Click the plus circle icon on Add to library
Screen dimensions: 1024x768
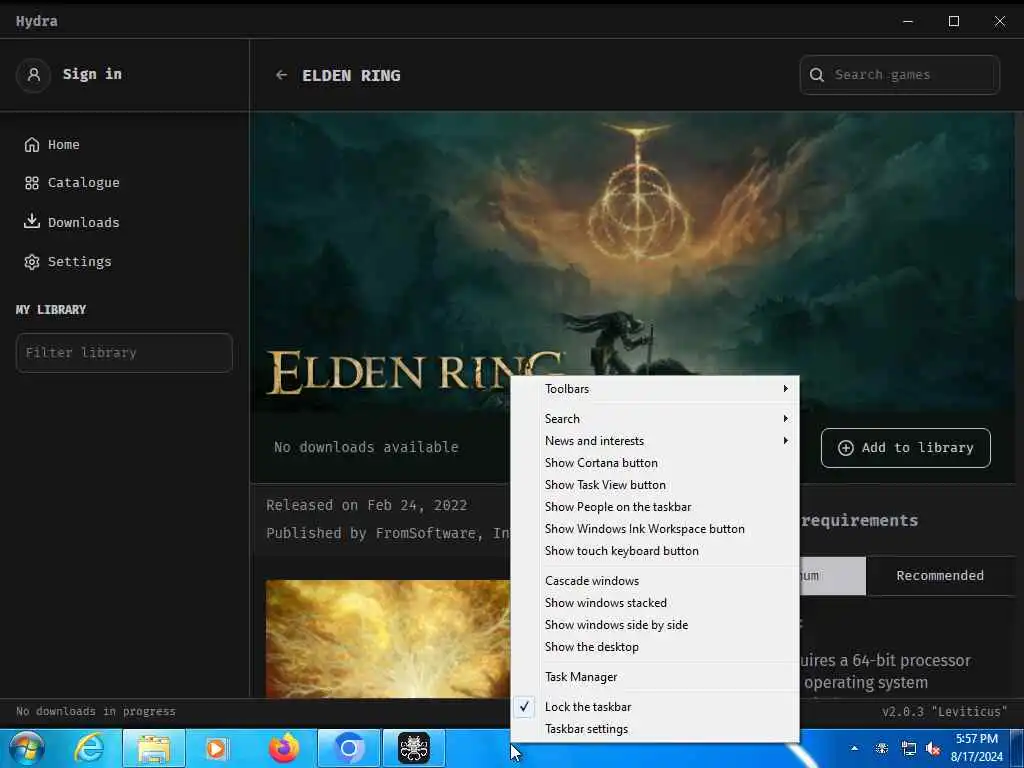click(x=846, y=447)
